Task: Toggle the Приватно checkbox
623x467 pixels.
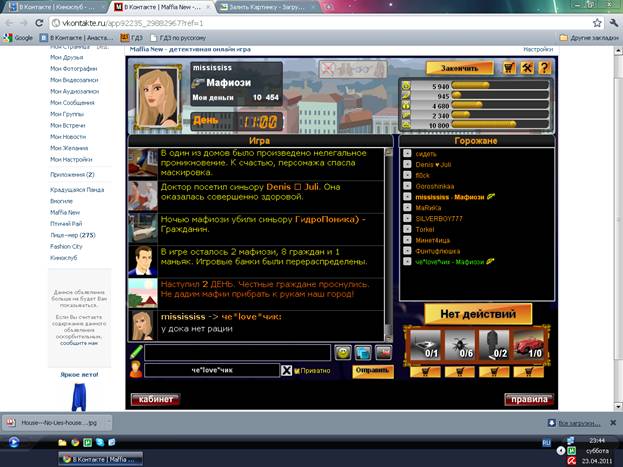Action: 296,371
